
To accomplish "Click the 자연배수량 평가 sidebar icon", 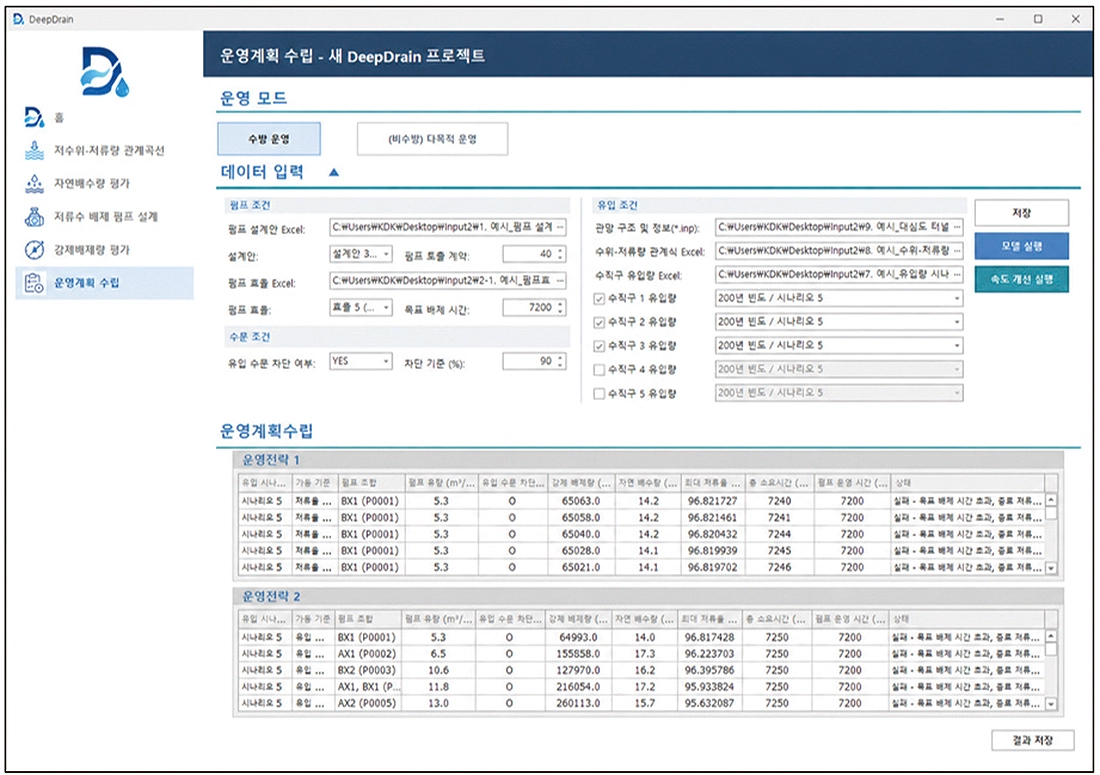I will (x=34, y=183).
